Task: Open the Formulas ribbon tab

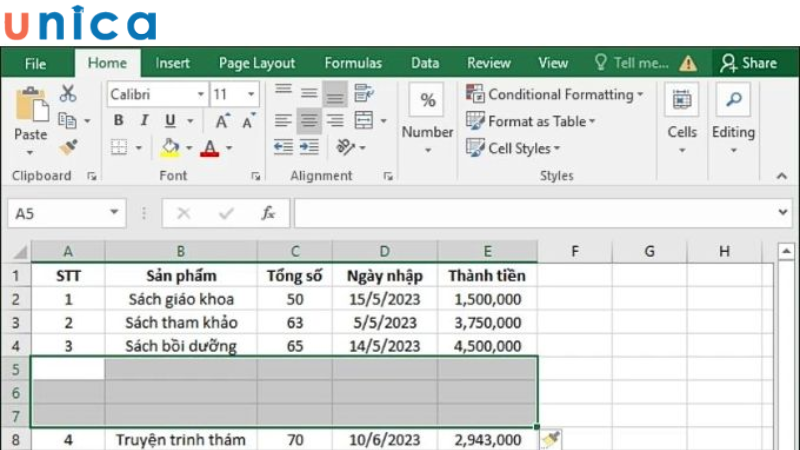Action: [x=353, y=63]
